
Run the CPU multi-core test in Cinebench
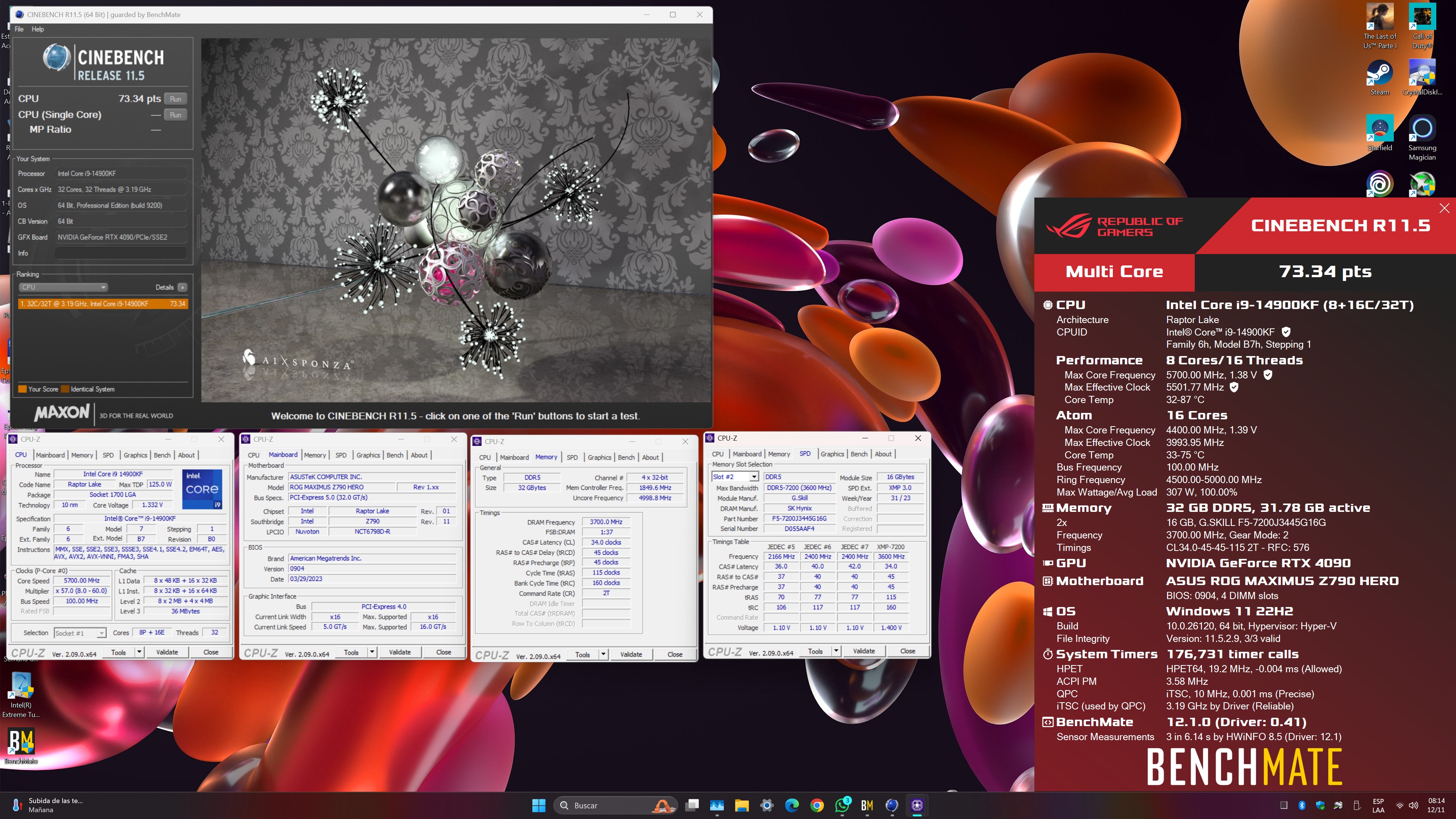point(175,99)
